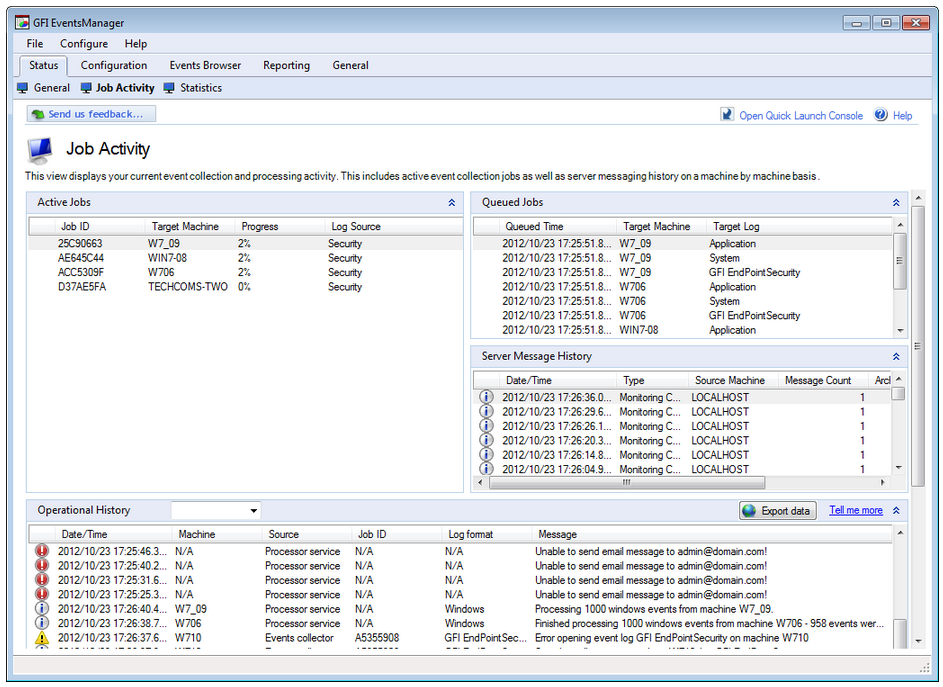
Task: Click the error icon for 17:25:31.6 entry
Action: [41, 580]
